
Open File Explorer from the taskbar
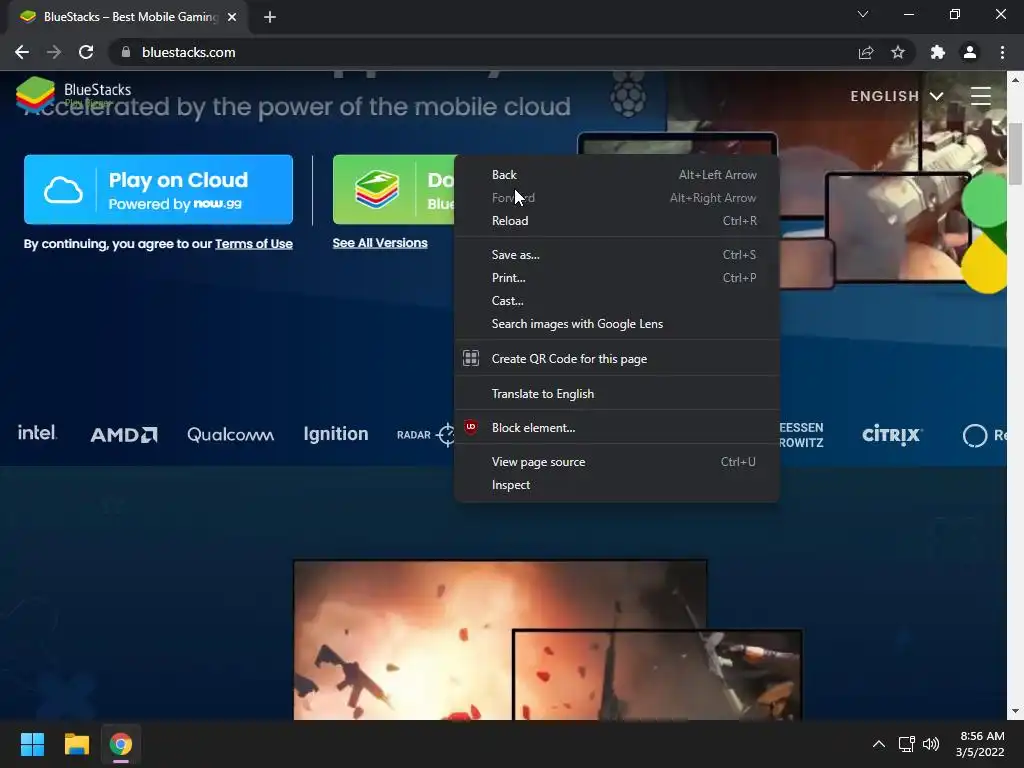[x=76, y=744]
